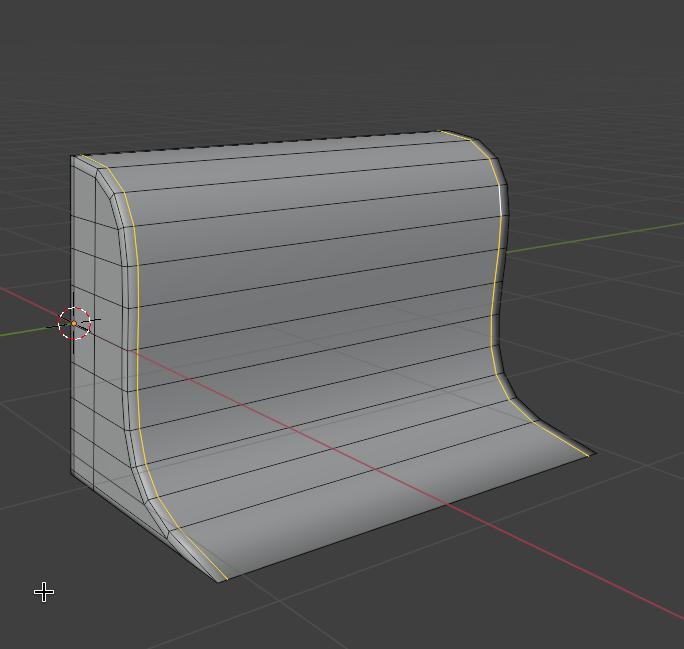Viewport: 684px width, 649px height.
Task: Click the orange object origin dot
Action: pos(74,323)
